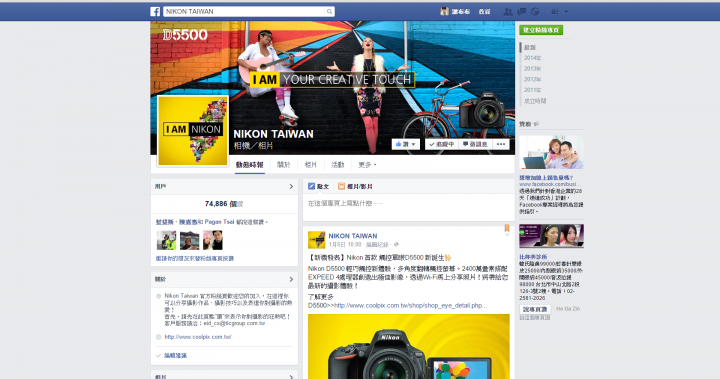
Task: Select the About tab
Action: [x=283, y=164]
